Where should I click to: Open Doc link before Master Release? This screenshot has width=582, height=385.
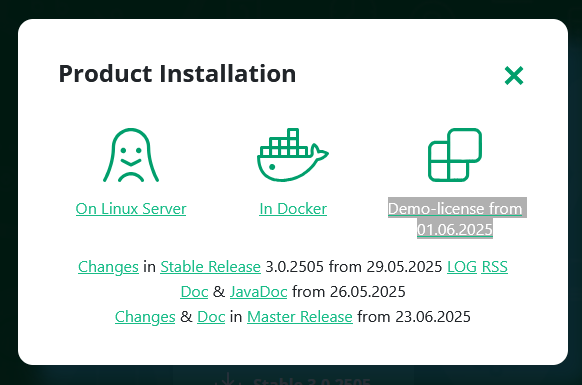click(x=211, y=317)
